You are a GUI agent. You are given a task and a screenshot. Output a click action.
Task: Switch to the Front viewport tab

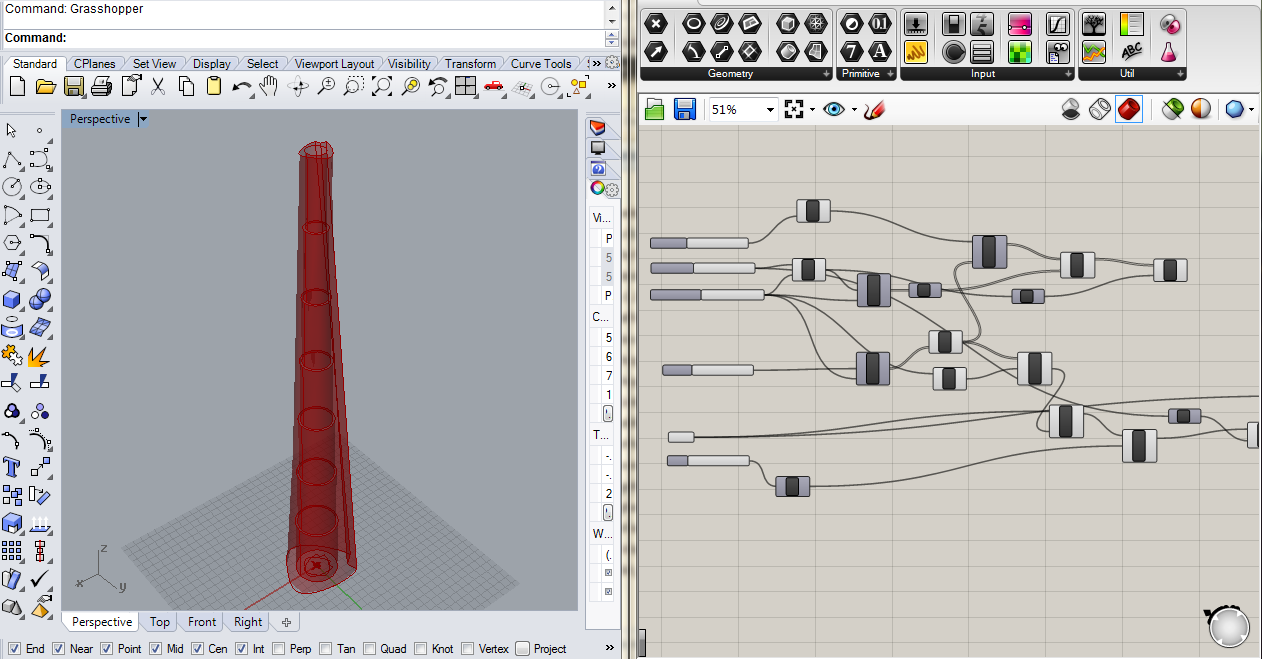[x=202, y=622]
